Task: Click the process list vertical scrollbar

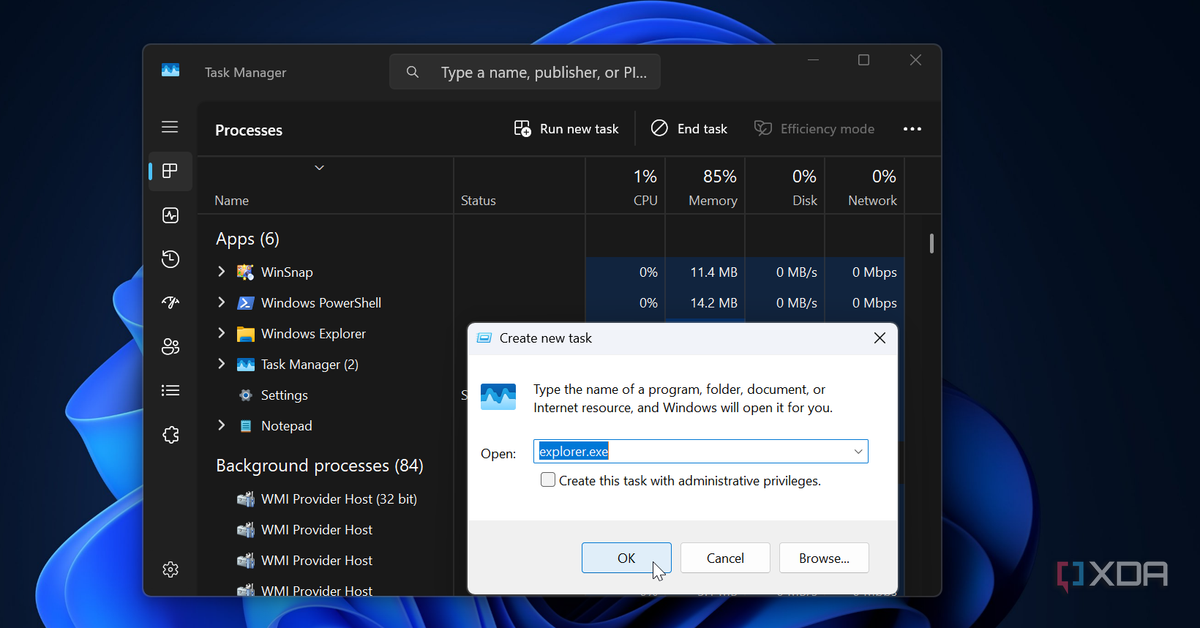Action: coord(931,244)
